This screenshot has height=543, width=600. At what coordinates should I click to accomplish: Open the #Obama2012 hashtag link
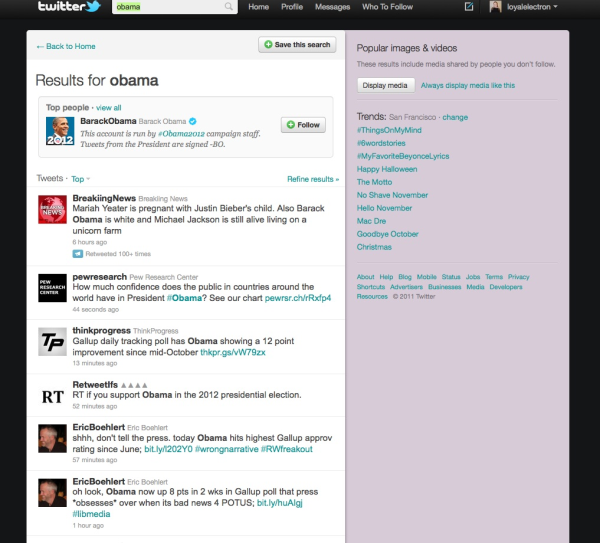[181, 134]
